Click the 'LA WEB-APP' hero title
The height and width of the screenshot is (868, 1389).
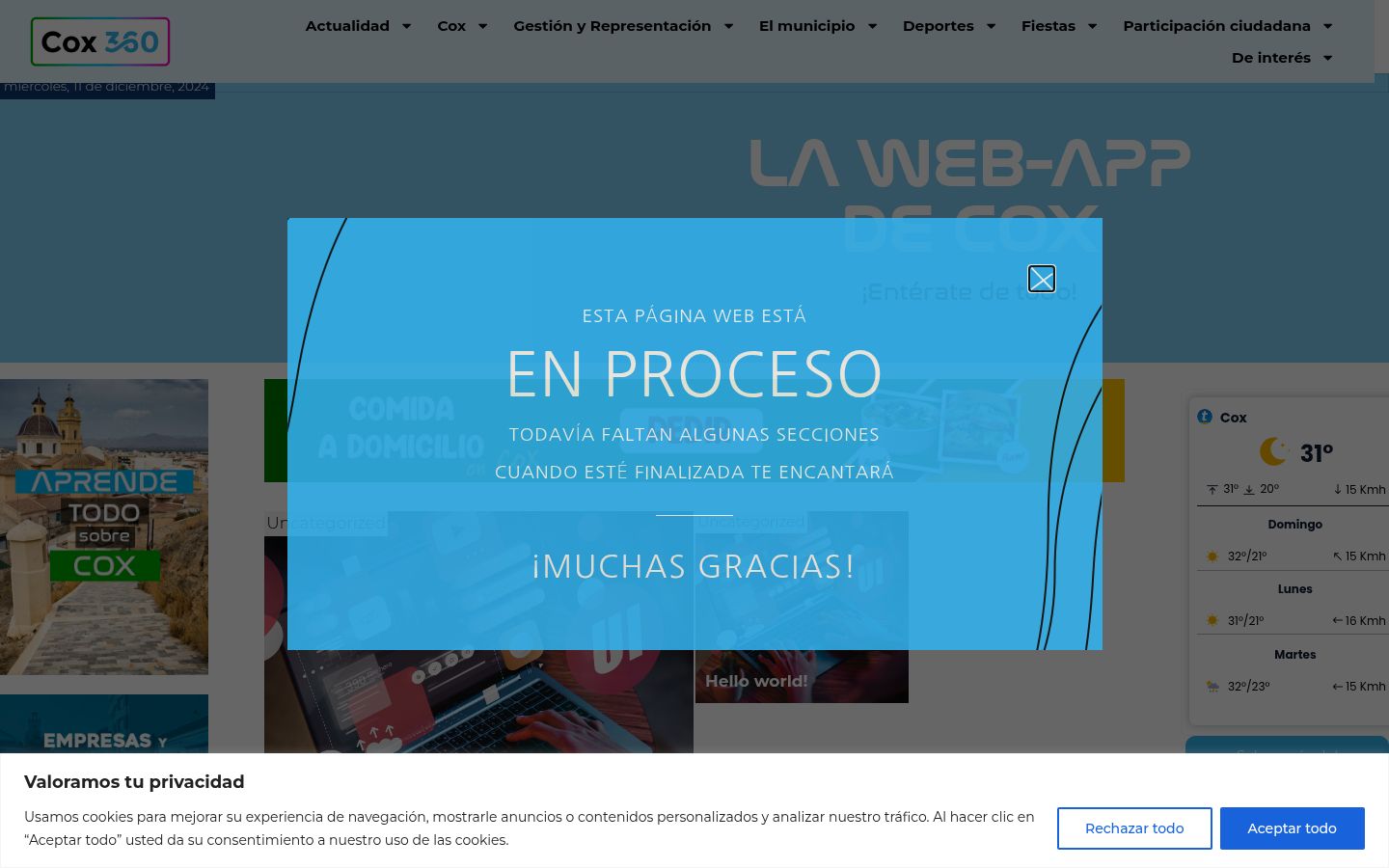click(970, 162)
